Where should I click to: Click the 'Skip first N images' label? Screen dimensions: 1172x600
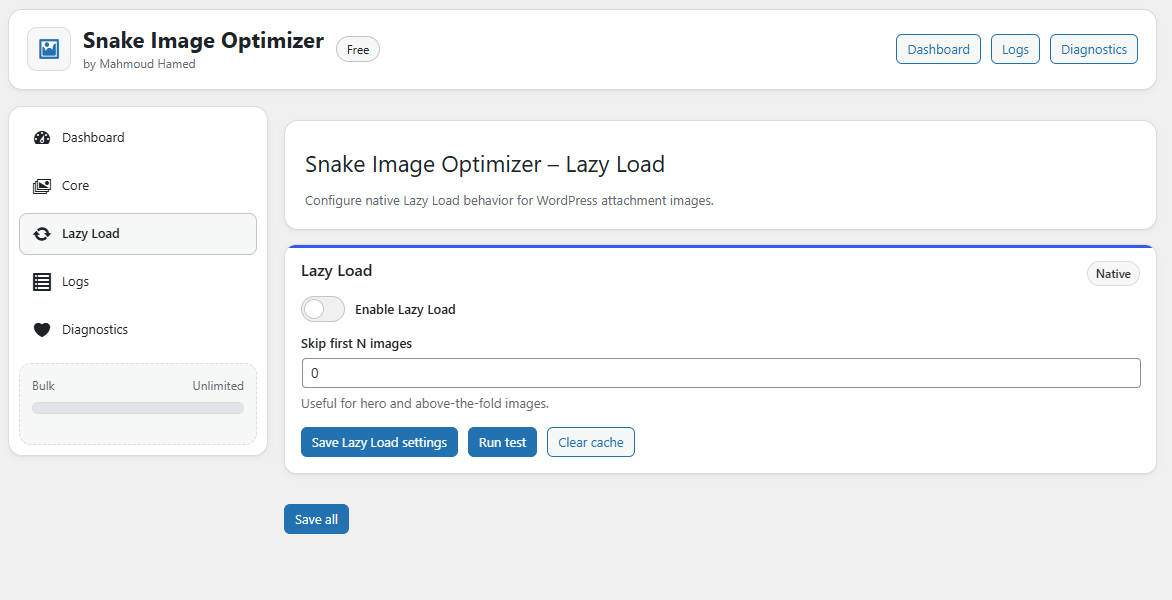357,344
